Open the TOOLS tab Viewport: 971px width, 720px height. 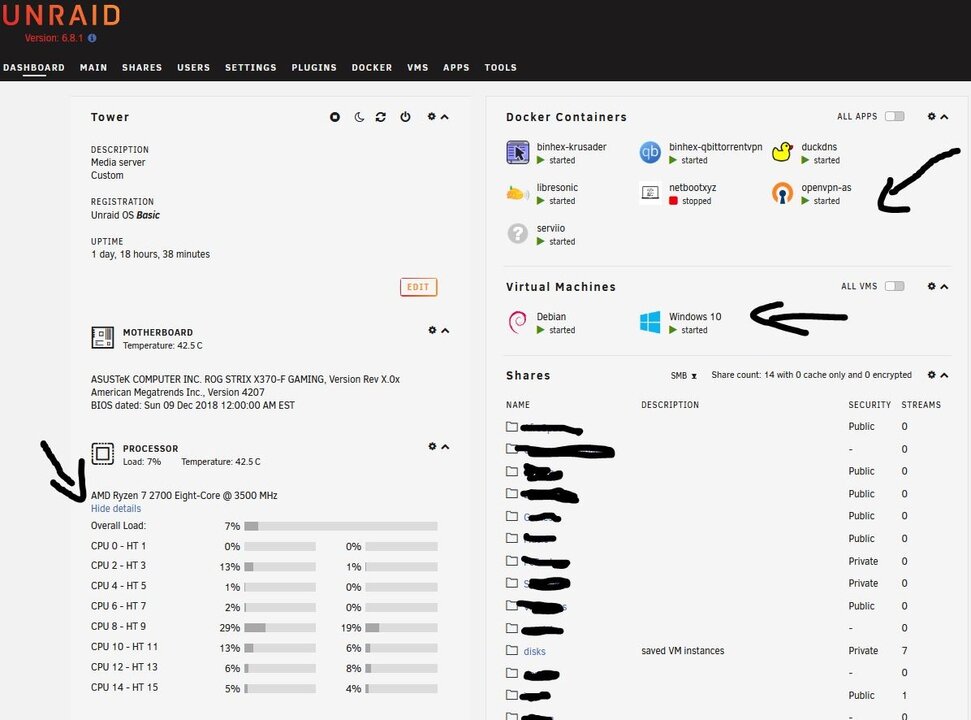click(x=500, y=67)
